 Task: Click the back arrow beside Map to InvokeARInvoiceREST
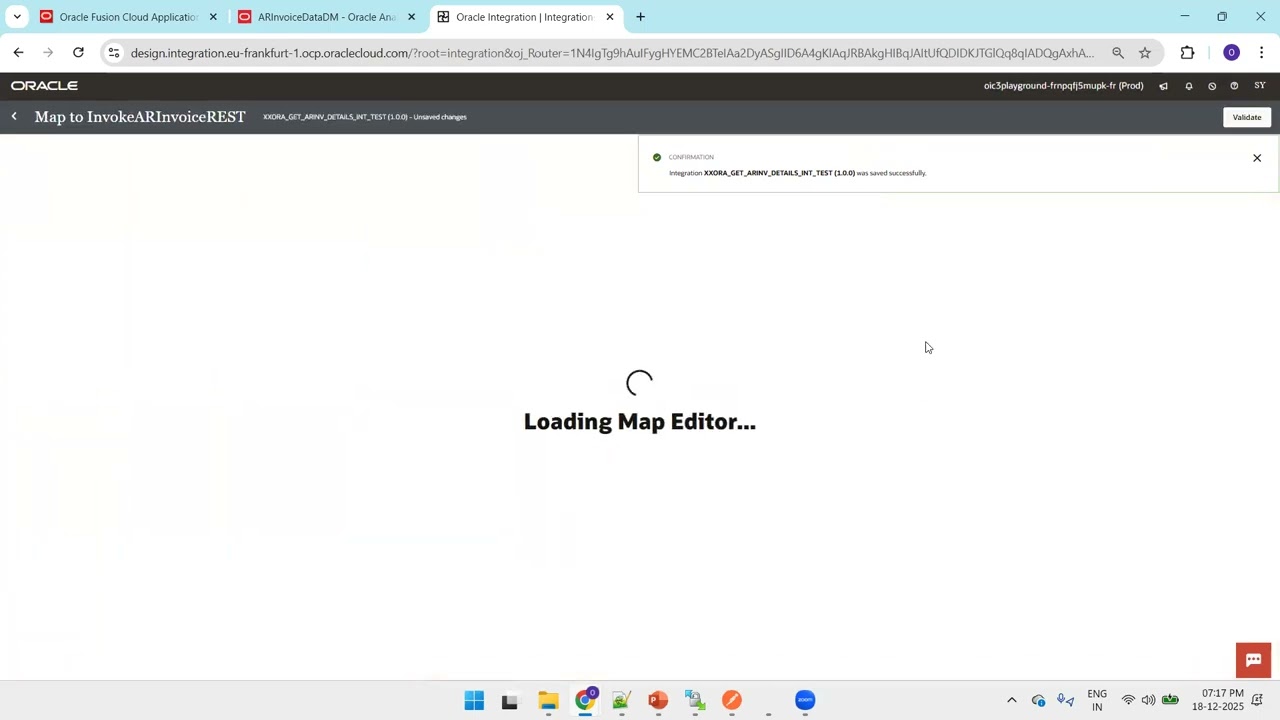(14, 117)
